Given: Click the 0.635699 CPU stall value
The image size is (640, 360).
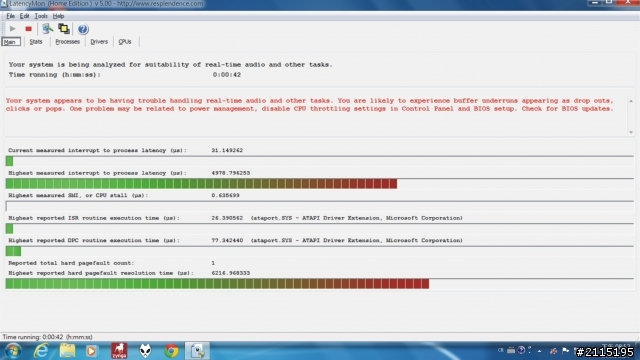Looking at the screenshot, I should tap(225, 196).
